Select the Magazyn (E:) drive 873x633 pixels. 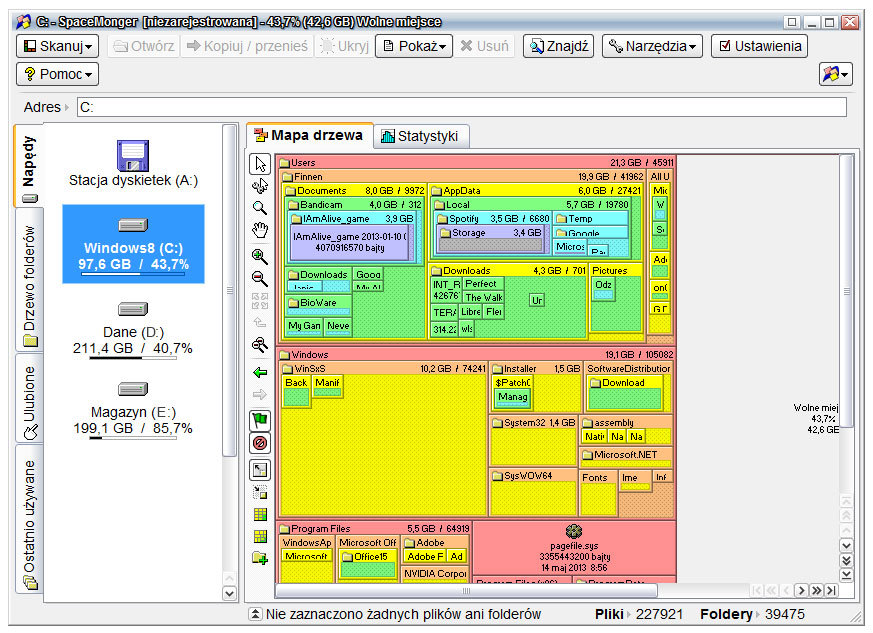tap(133, 409)
